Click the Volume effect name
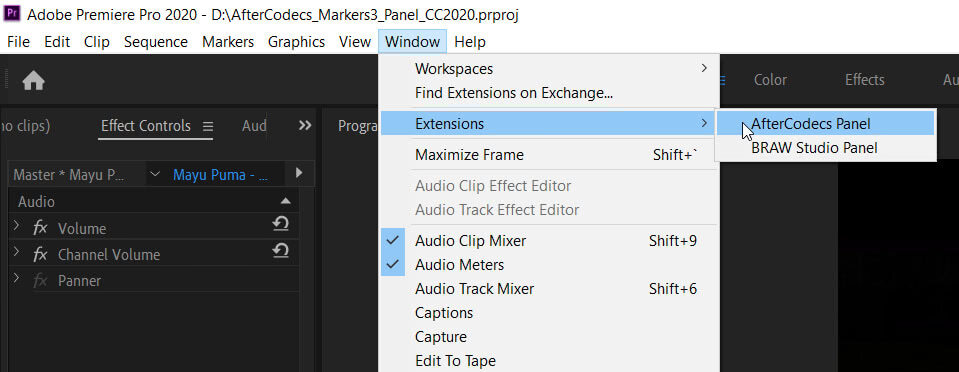Image resolution: width=959 pixels, height=372 pixels. pyautogui.click(x=82, y=229)
